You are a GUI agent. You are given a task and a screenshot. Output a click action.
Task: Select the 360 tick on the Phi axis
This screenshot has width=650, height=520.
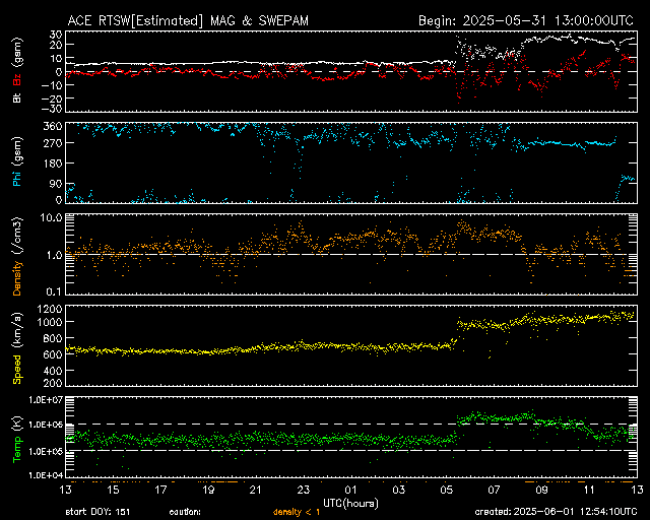coord(53,126)
